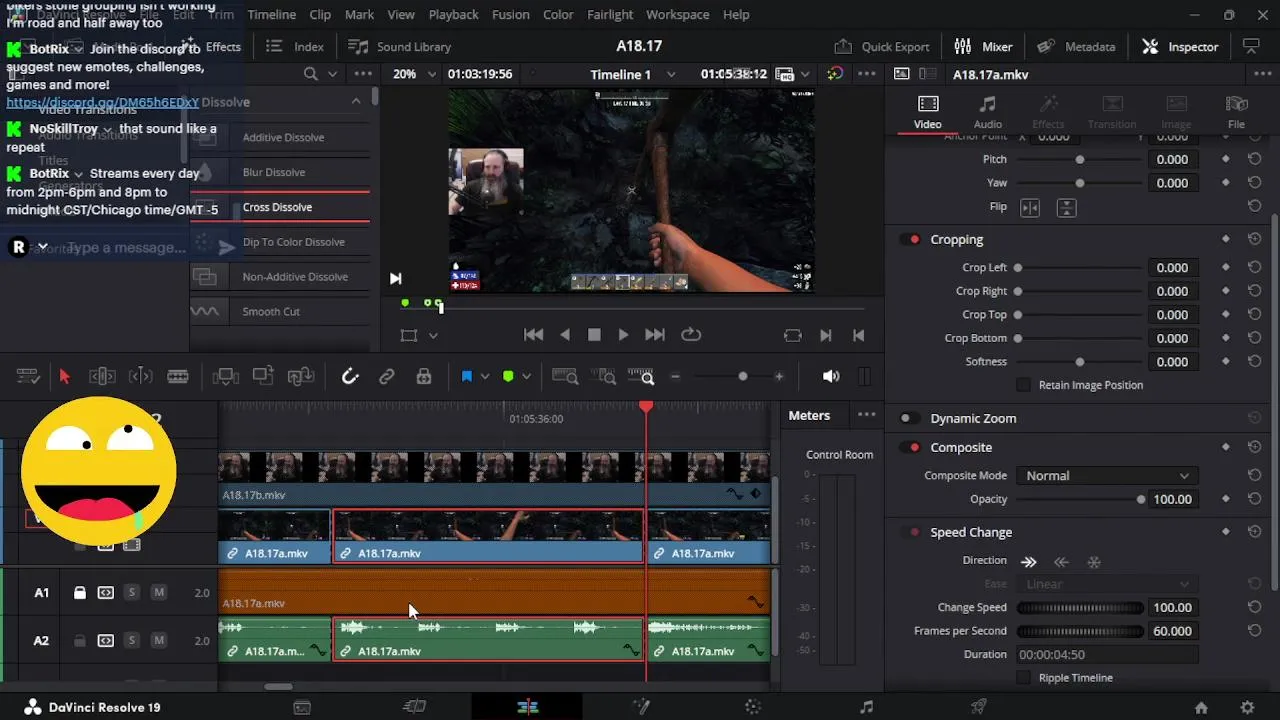Open the Sound Library panel
This screenshot has width=1280, height=720.
coord(399,47)
